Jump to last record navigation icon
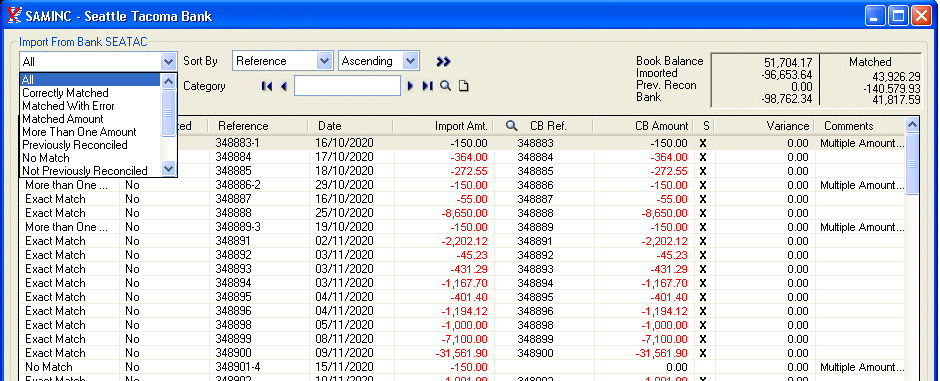940x381 pixels. (x=427, y=86)
